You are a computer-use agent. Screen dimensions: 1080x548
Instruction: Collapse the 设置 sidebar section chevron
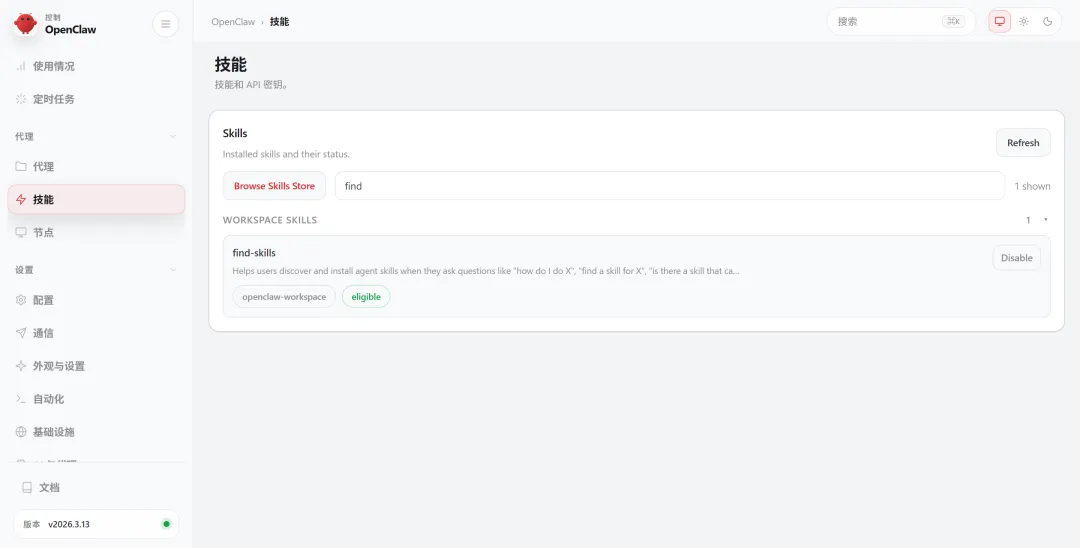click(173, 270)
